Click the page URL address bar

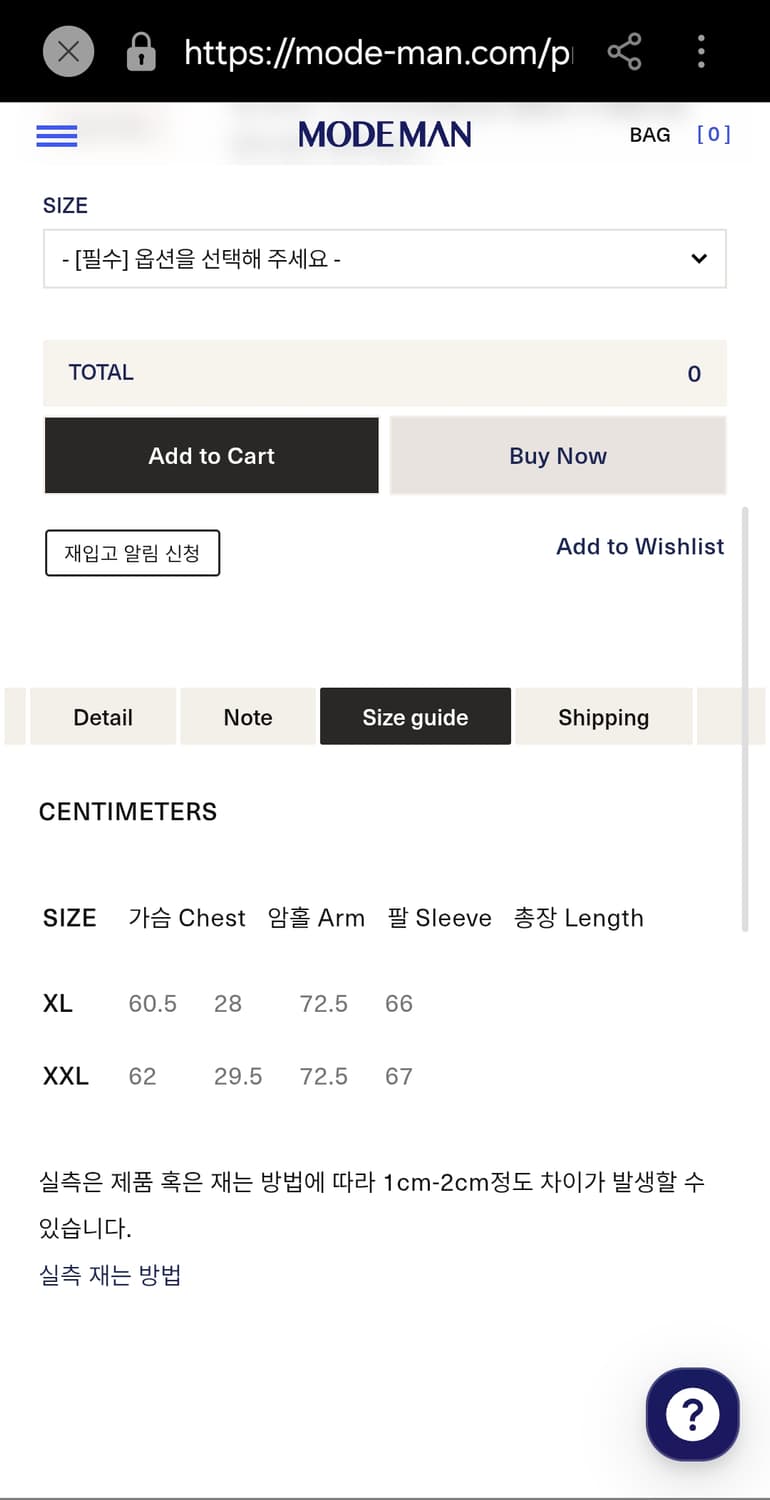378,51
